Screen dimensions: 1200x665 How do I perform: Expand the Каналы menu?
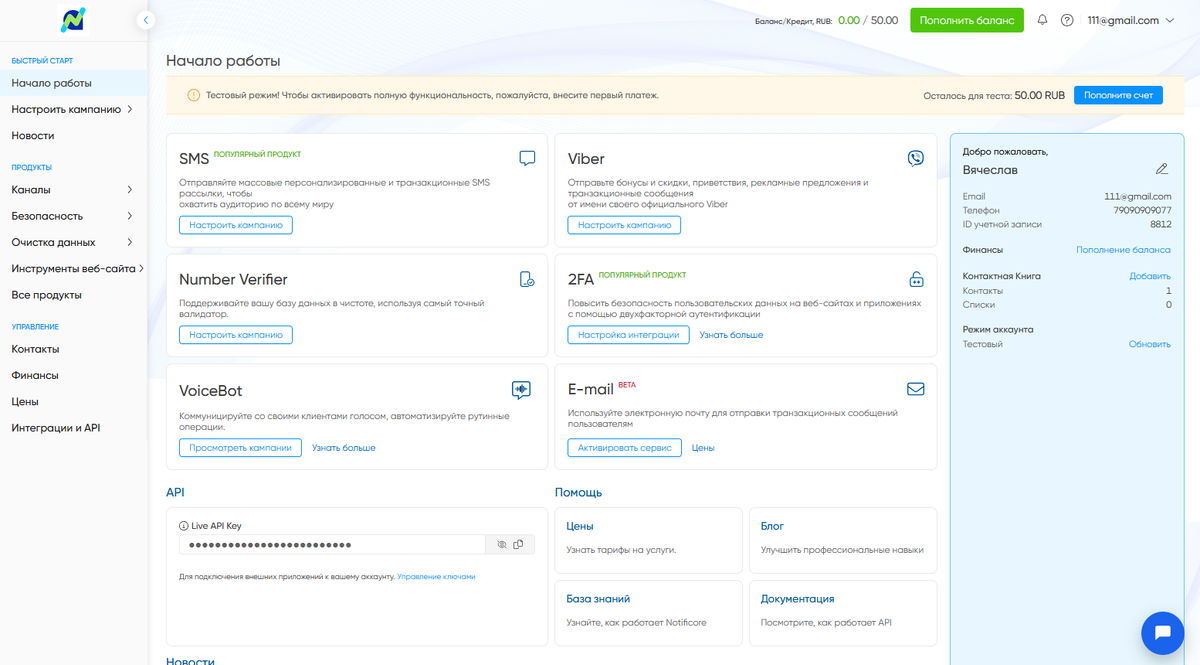[x=72, y=189]
